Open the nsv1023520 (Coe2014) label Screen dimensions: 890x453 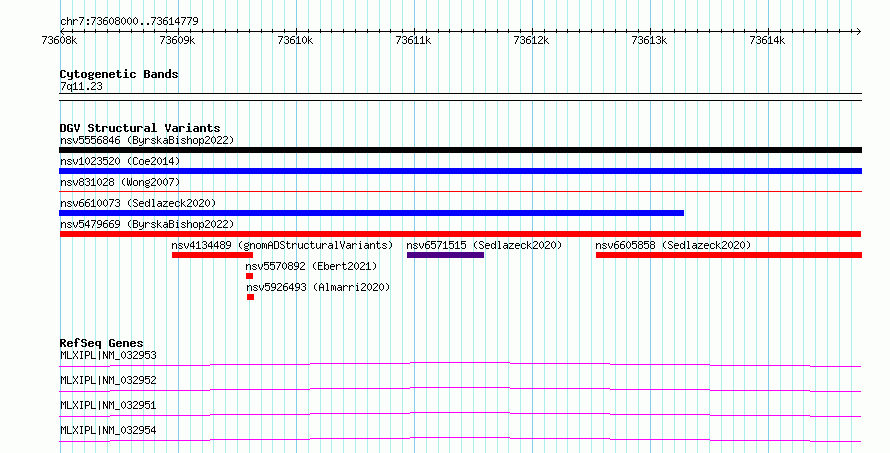pyautogui.click(x=120, y=161)
